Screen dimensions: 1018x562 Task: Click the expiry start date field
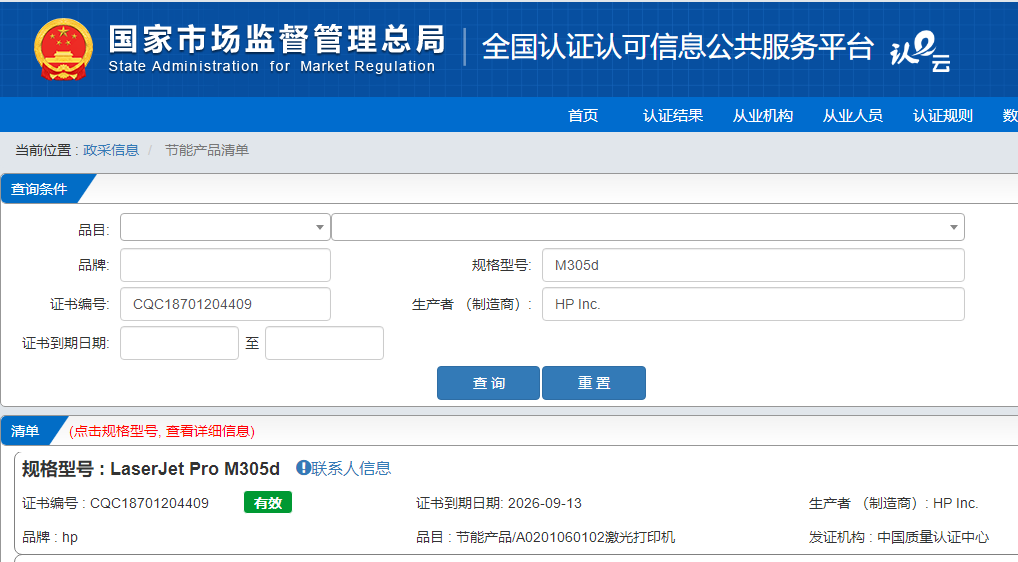click(179, 343)
